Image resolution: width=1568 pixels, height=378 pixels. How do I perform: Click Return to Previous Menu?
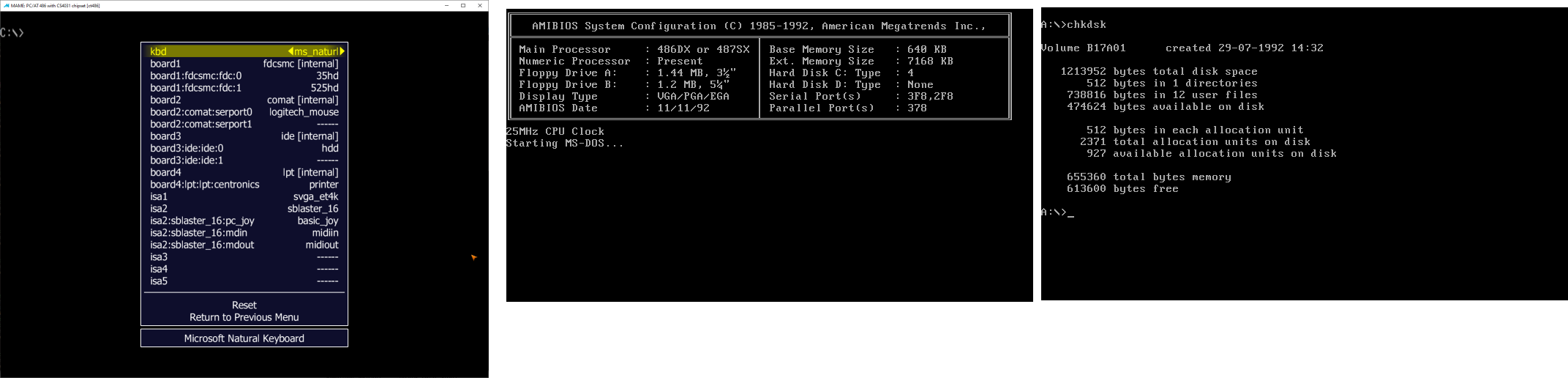[244, 317]
